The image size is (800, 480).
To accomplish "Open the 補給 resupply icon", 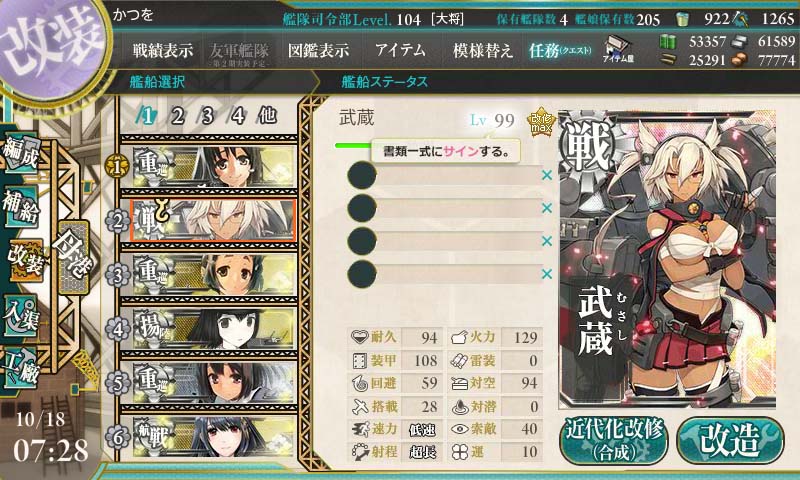I will click(x=20, y=206).
